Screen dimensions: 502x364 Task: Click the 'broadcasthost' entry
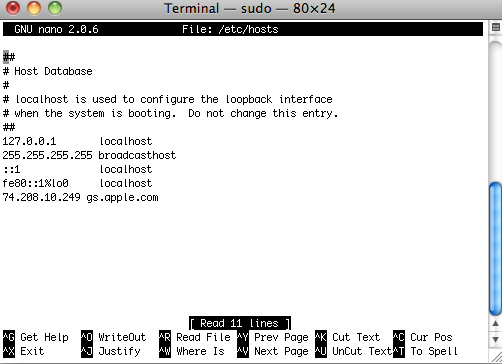tap(137, 155)
